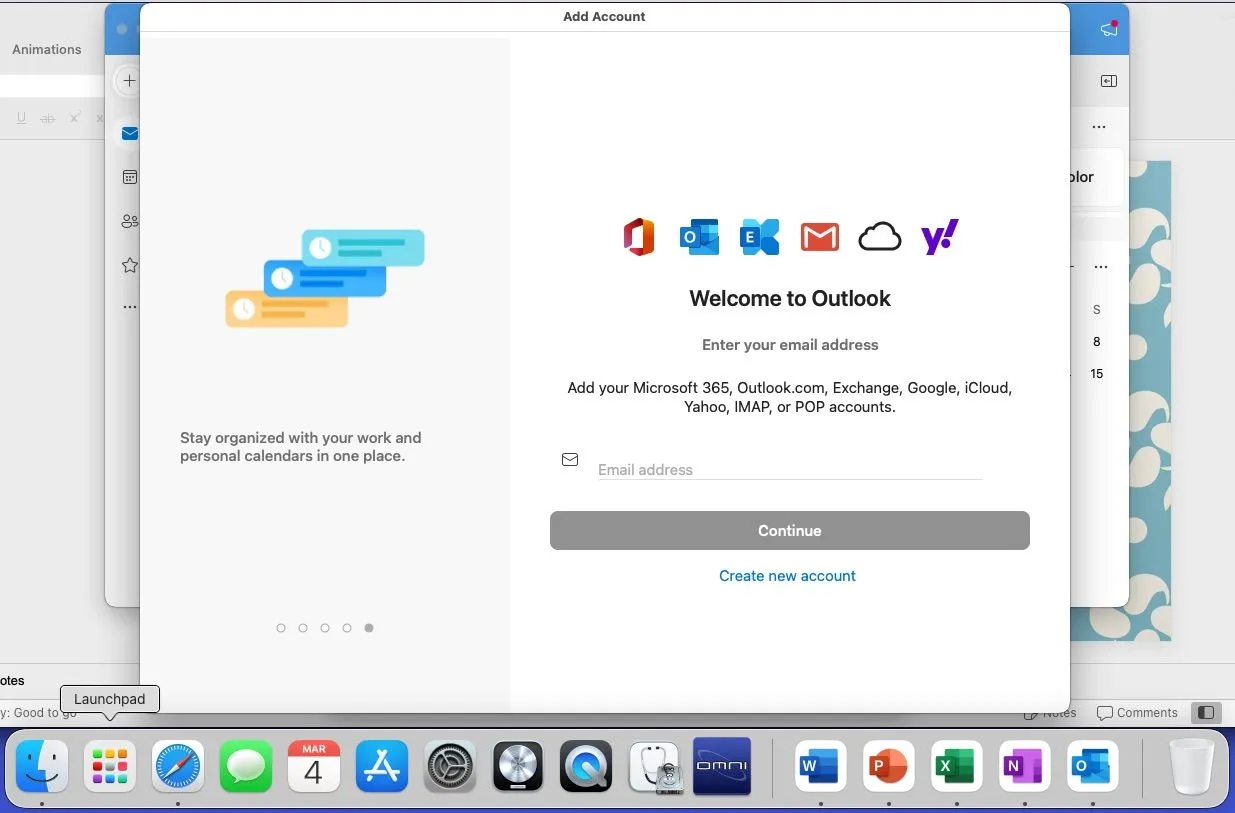Image resolution: width=1235 pixels, height=813 pixels.
Task: Open System Preferences gear in Dock
Action: tap(450, 767)
